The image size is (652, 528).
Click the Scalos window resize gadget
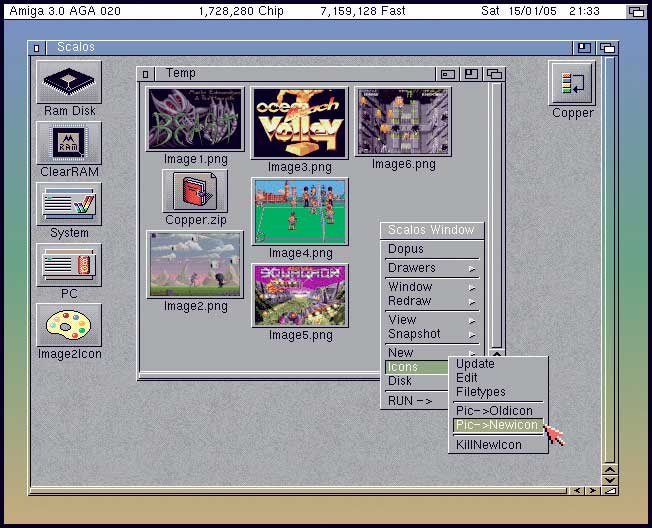click(610, 491)
